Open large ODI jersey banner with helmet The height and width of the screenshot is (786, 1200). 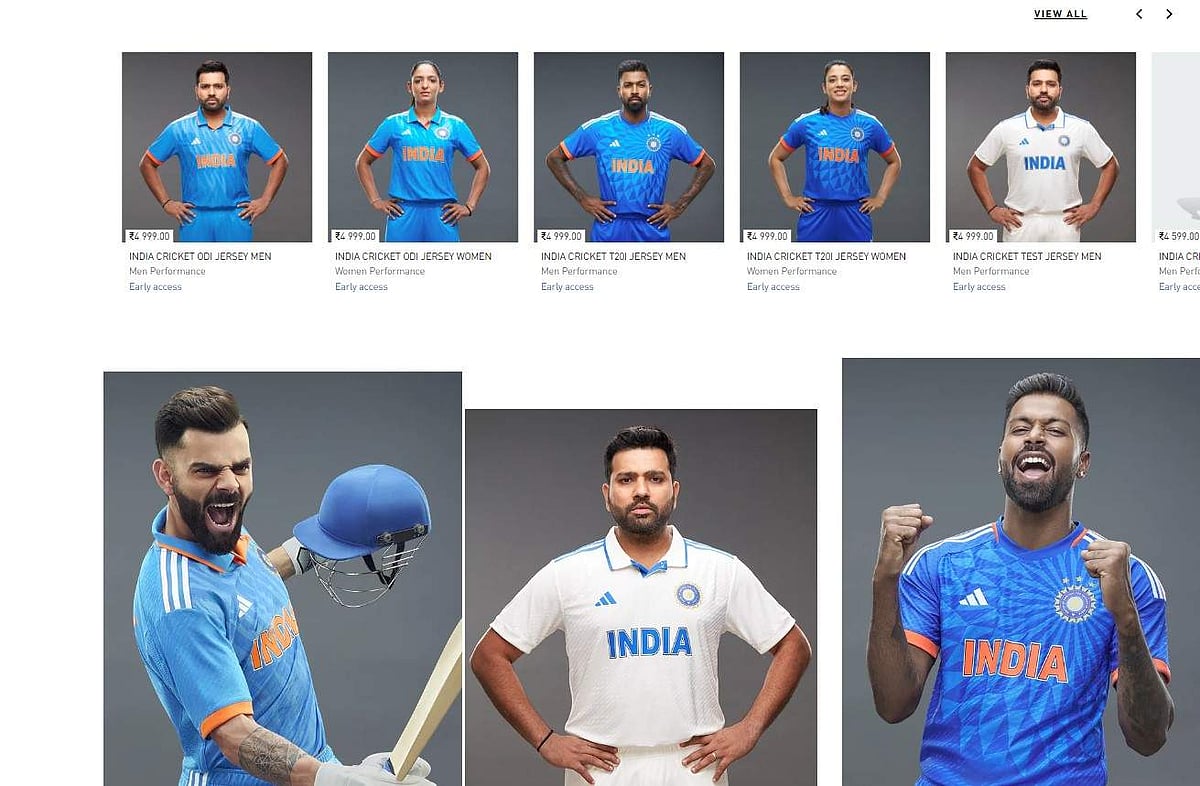283,579
